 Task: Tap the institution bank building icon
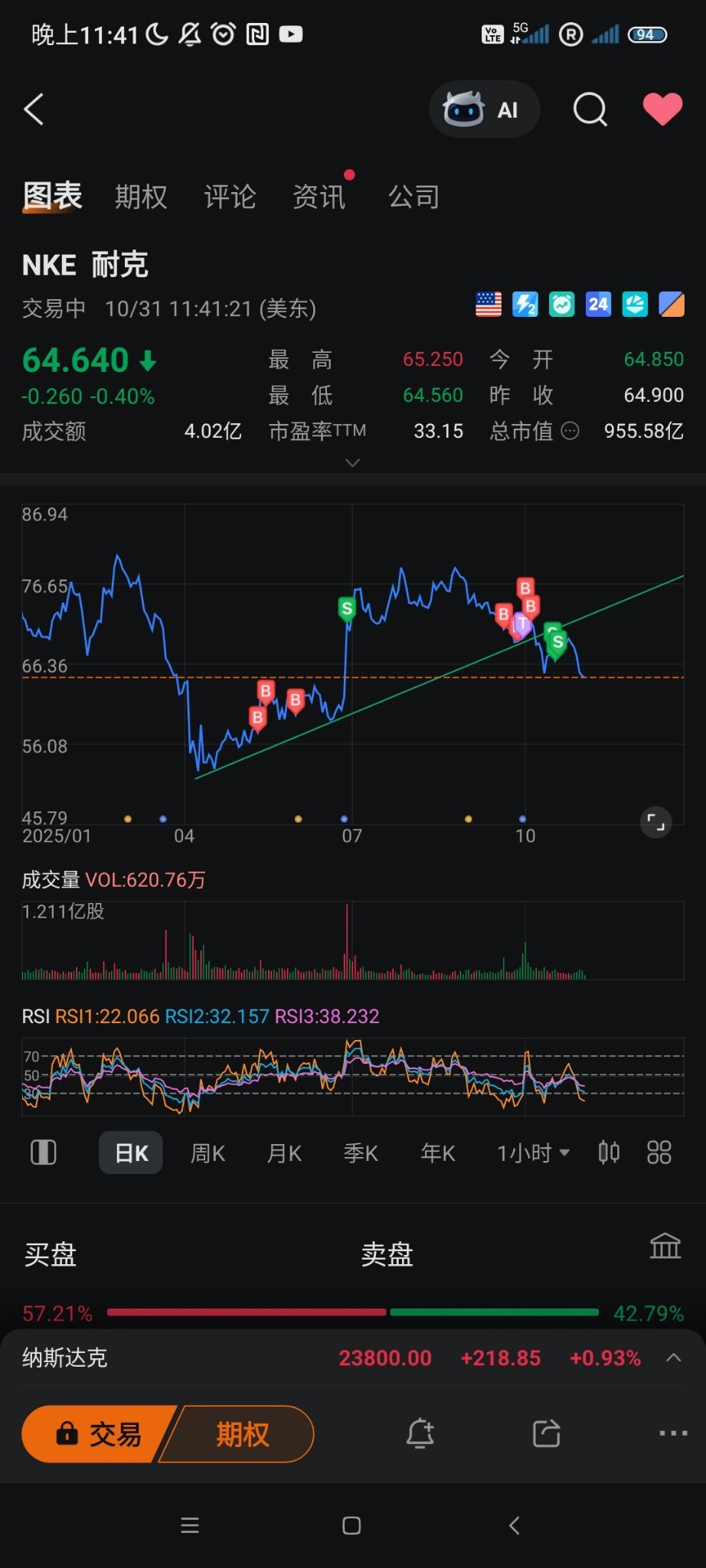(665, 1246)
